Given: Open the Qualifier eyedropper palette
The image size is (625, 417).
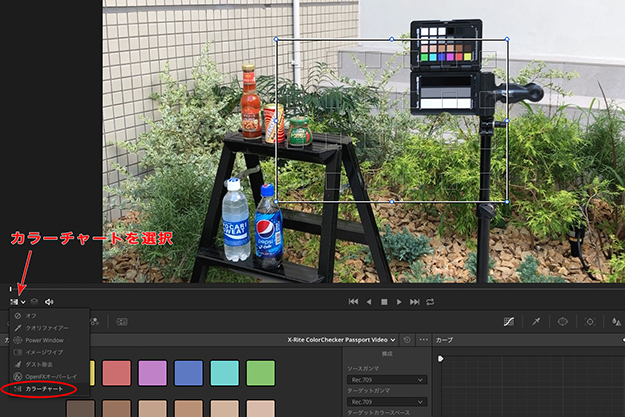Looking at the screenshot, I should coord(537,322).
